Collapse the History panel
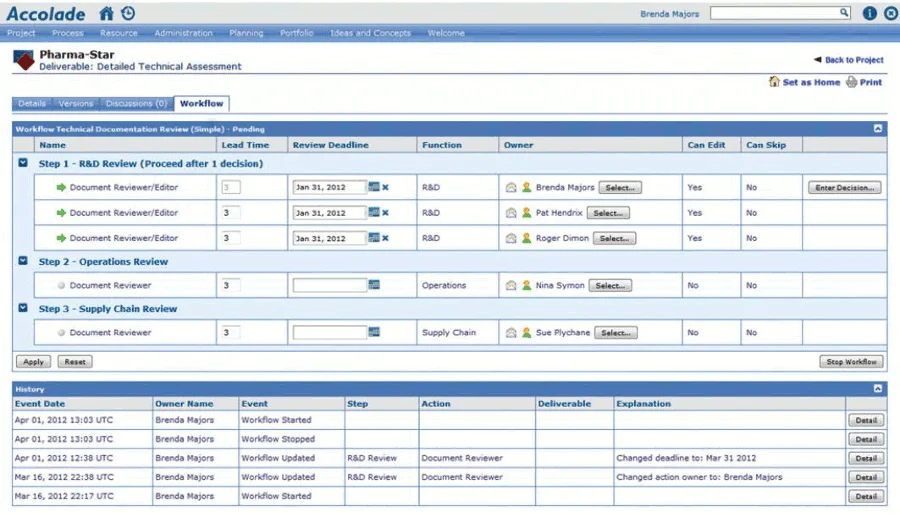Viewport: 900px width, 515px height. pyautogui.click(x=878, y=389)
